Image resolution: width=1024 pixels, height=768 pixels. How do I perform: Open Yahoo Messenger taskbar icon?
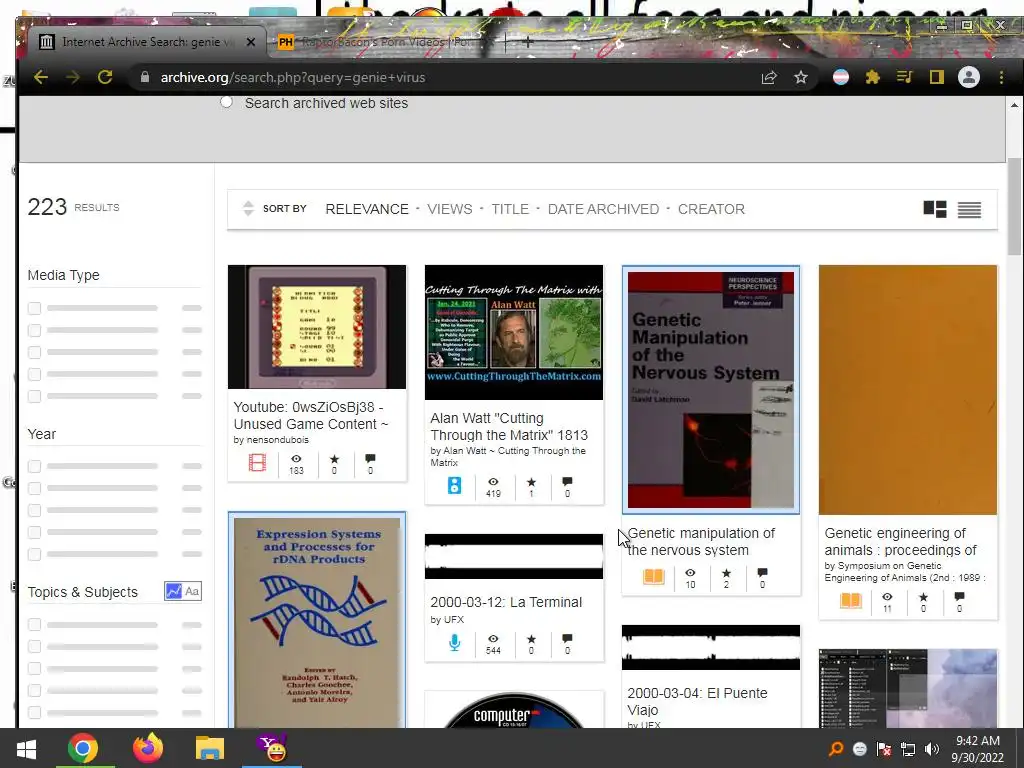(272, 748)
